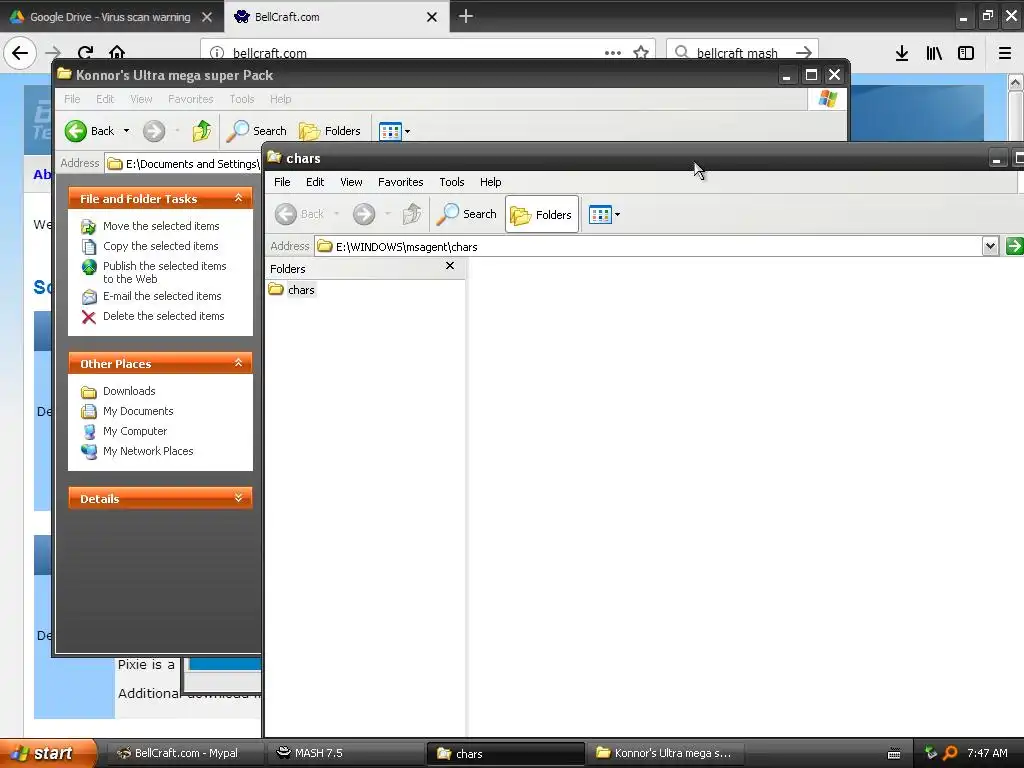
Task: Expand the Details panel
Action: click(238, 498)
